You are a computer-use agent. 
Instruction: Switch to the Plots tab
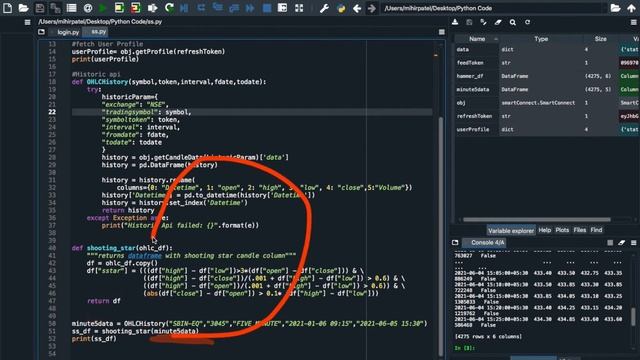coord(562,230)
